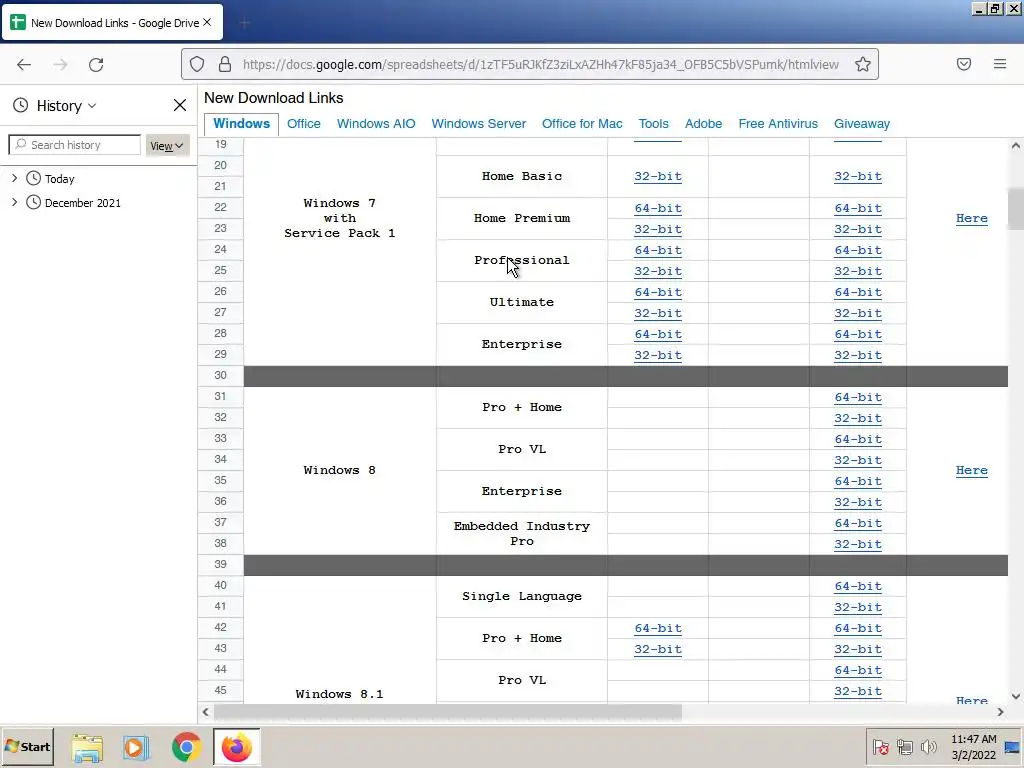Select row header 30
This screenshot has height=768, width=1024.
(221, 376)
